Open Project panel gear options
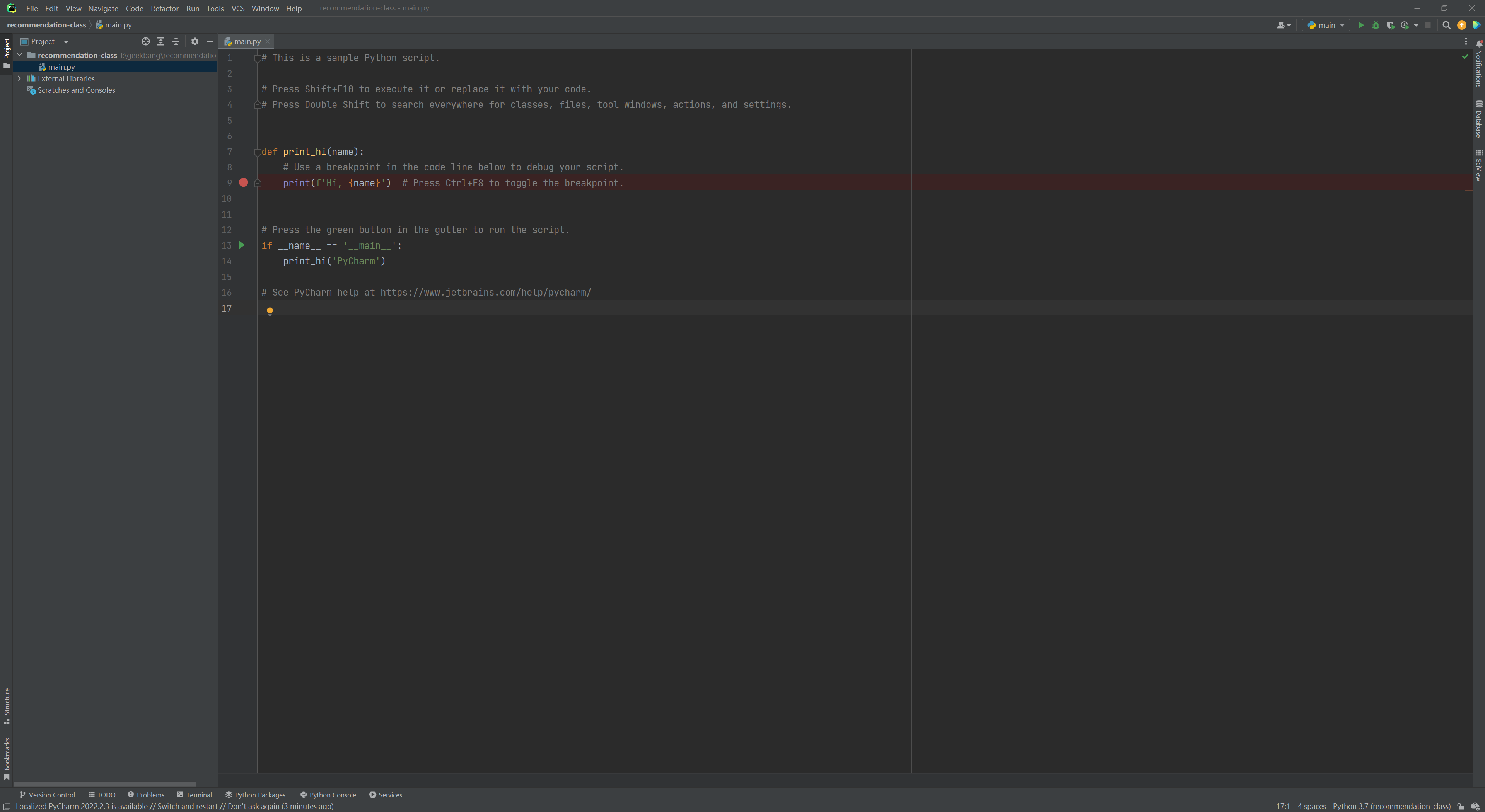Screen dimensions: 1485x812 pyautogui.click(x=195, y=41)
